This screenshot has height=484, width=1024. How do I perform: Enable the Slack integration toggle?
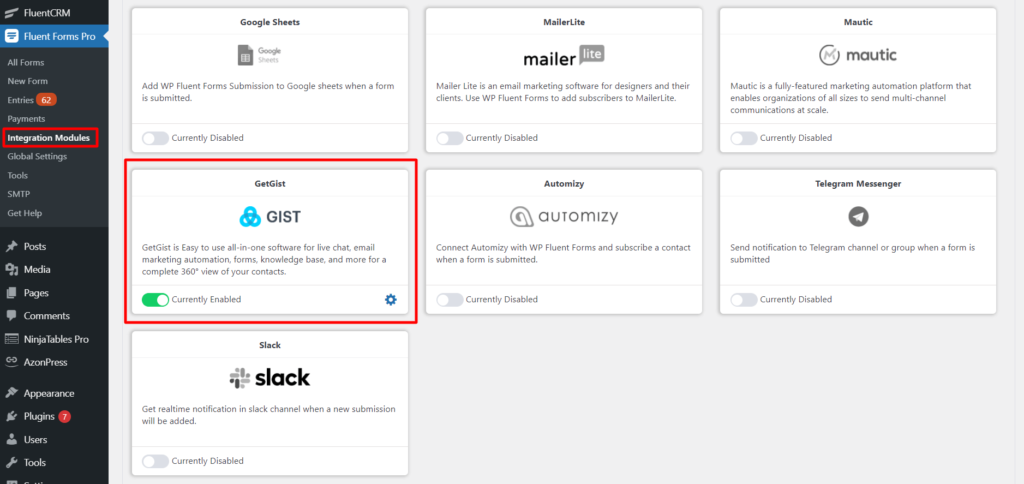tap(155, 461)
